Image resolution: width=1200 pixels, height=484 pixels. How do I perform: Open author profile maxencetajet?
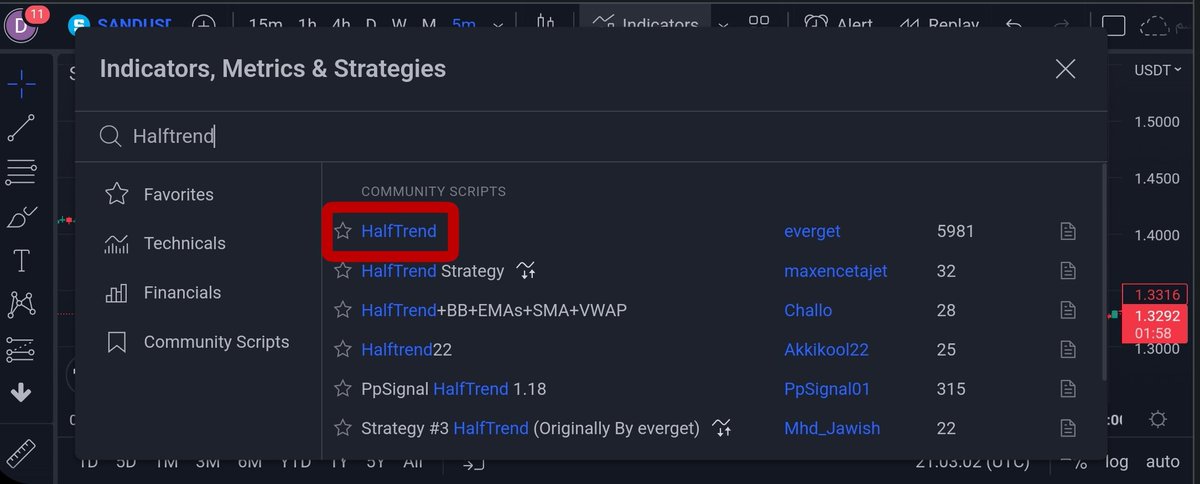[x=835, y=271]
